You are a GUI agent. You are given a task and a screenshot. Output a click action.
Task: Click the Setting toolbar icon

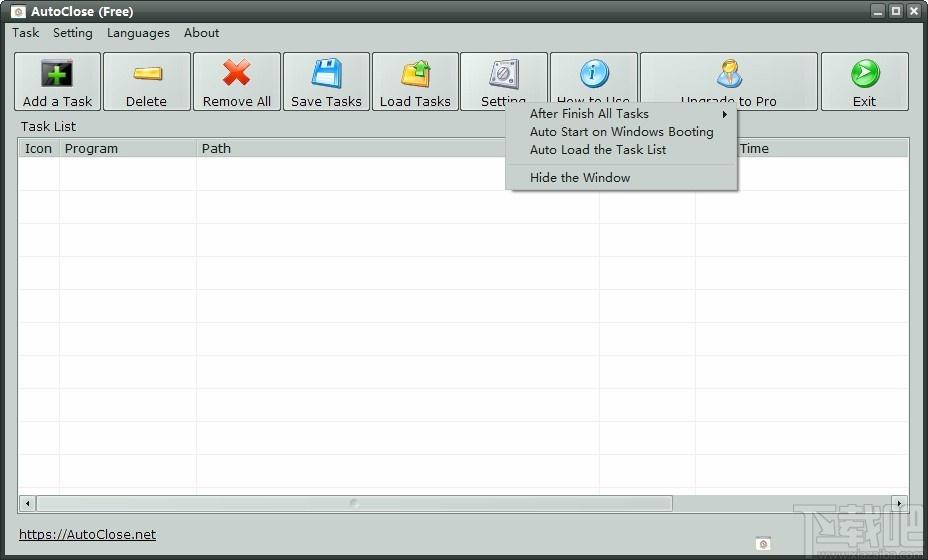[x=504, y=74]
